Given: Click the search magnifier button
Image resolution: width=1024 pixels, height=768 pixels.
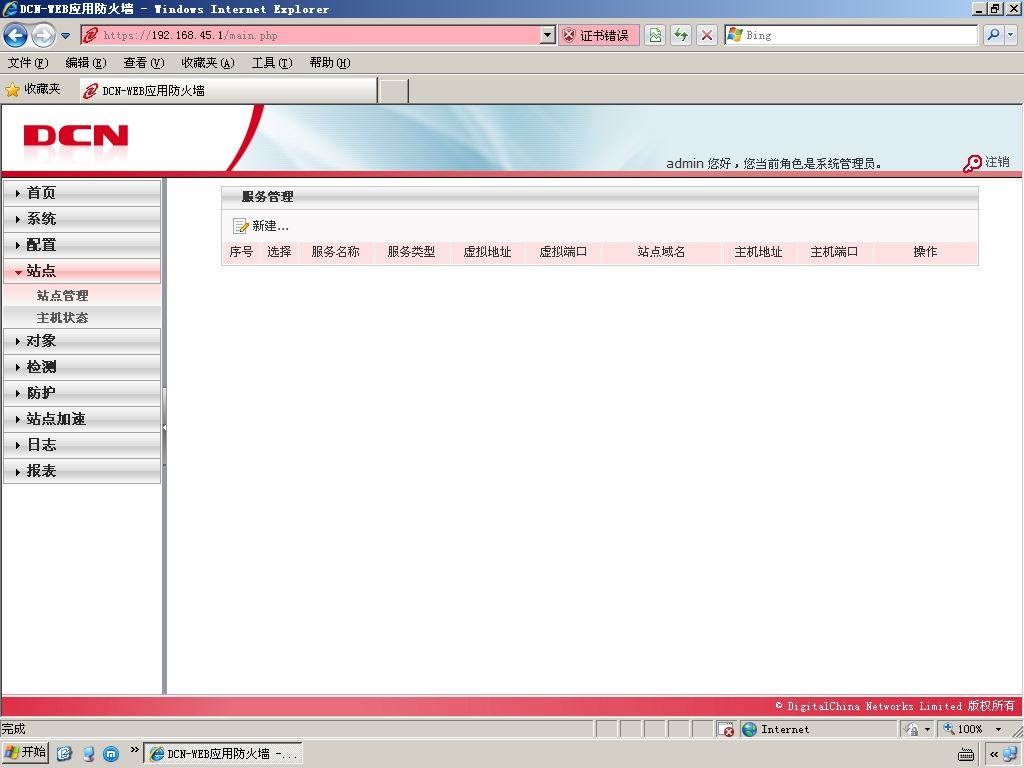Looking at the screenshot, I should click(993, 35).
